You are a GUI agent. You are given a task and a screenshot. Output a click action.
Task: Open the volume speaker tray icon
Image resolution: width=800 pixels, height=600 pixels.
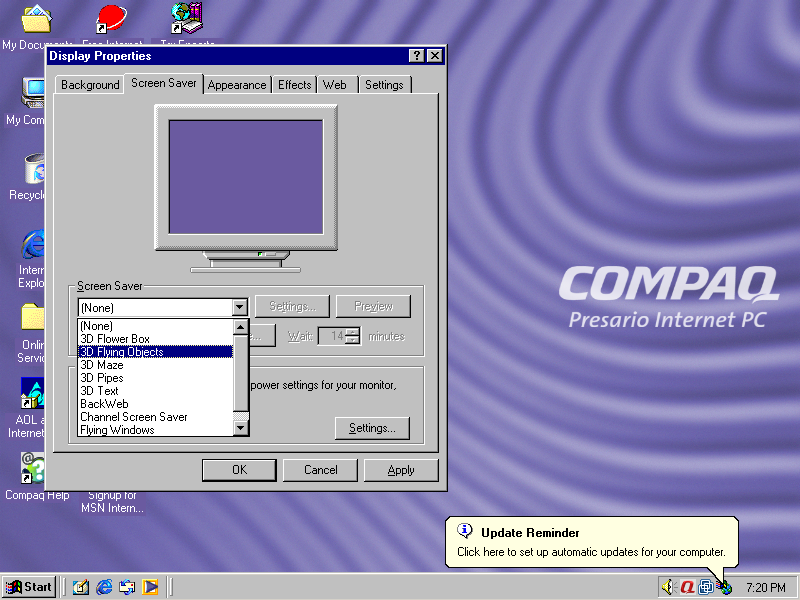point(668,587)
